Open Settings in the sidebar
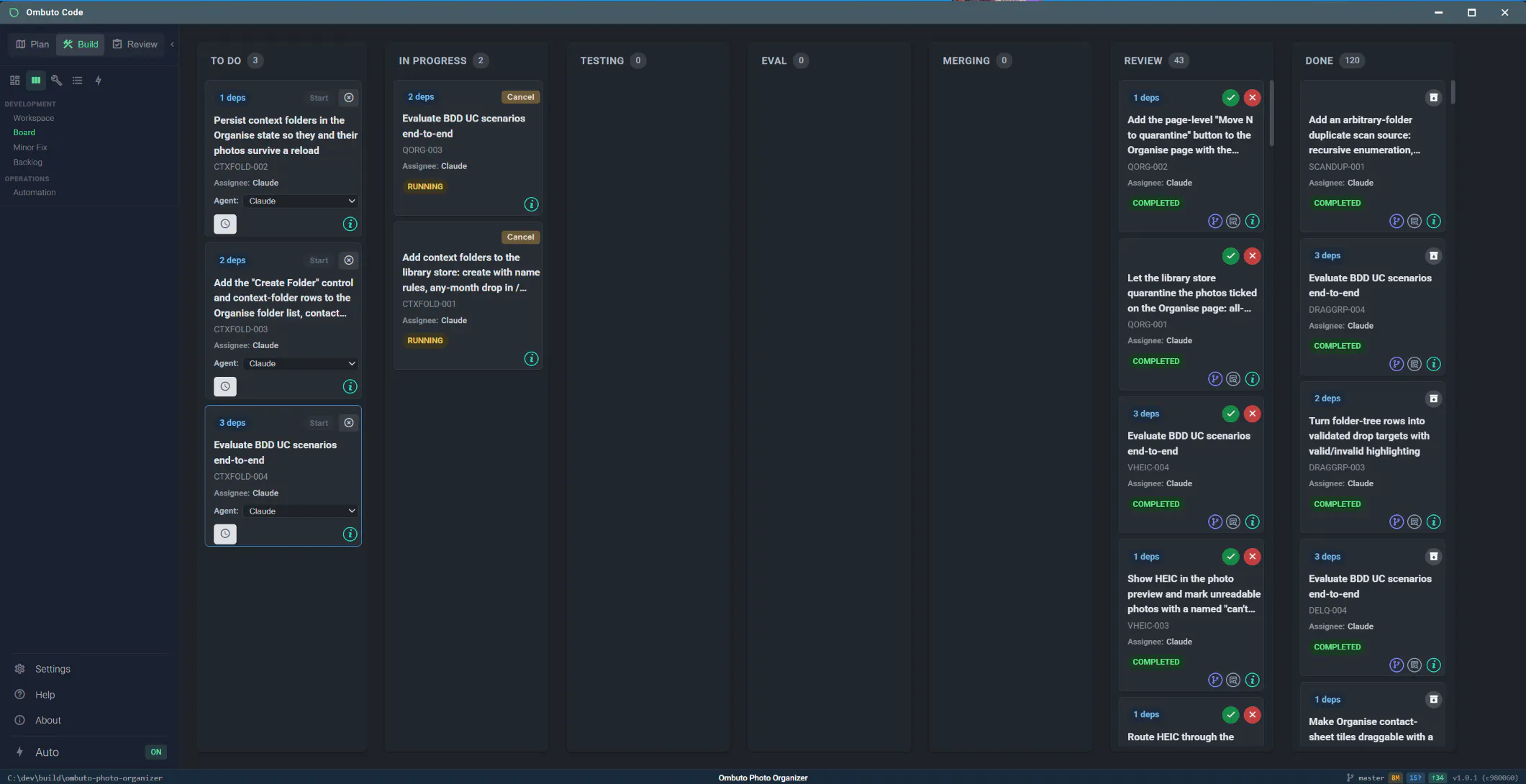The height and width of the screenshot is (784, 1526). 53,670
